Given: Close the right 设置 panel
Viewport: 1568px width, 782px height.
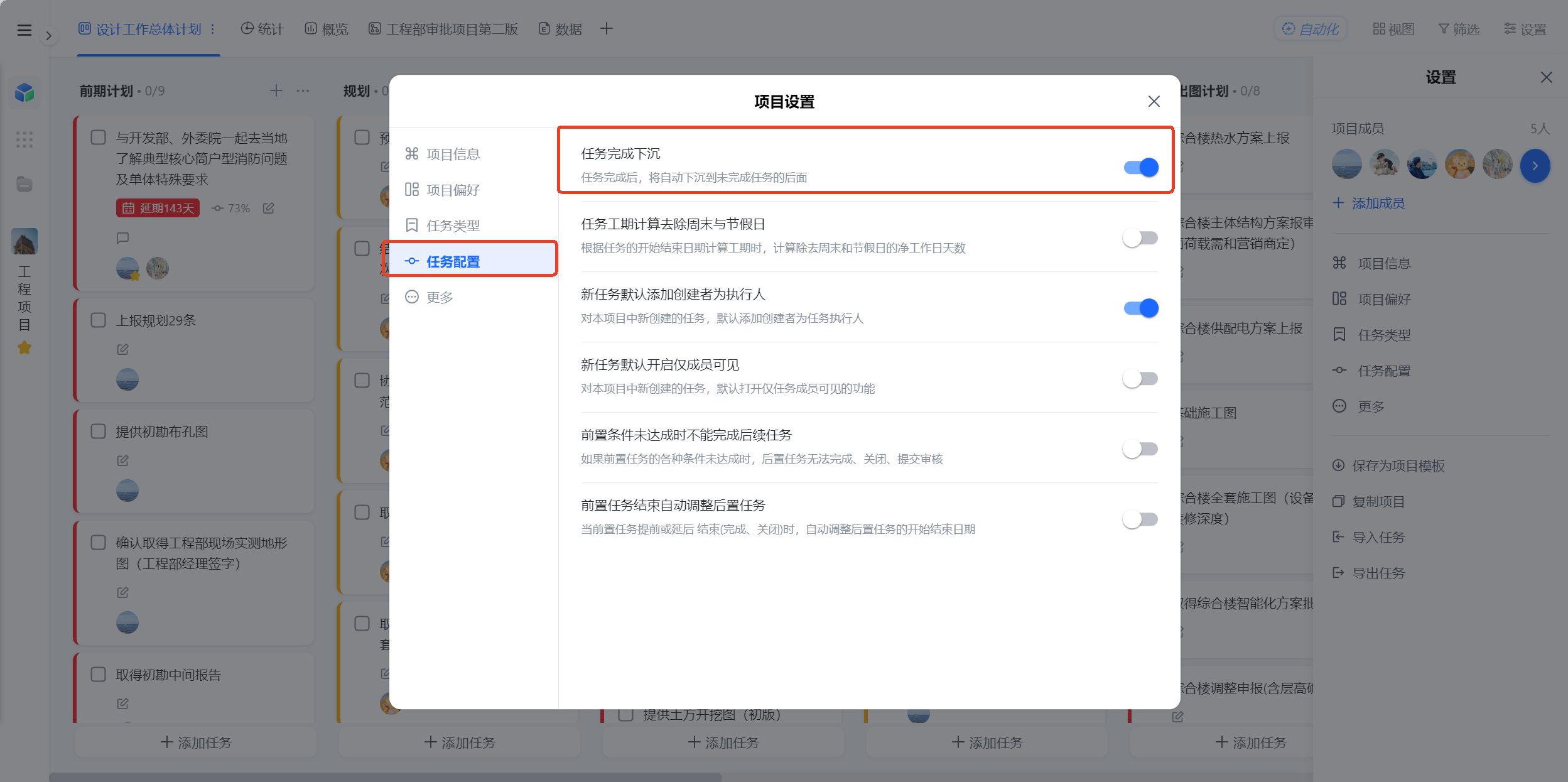Looking at the screenshot, I should coord(1546,77).
